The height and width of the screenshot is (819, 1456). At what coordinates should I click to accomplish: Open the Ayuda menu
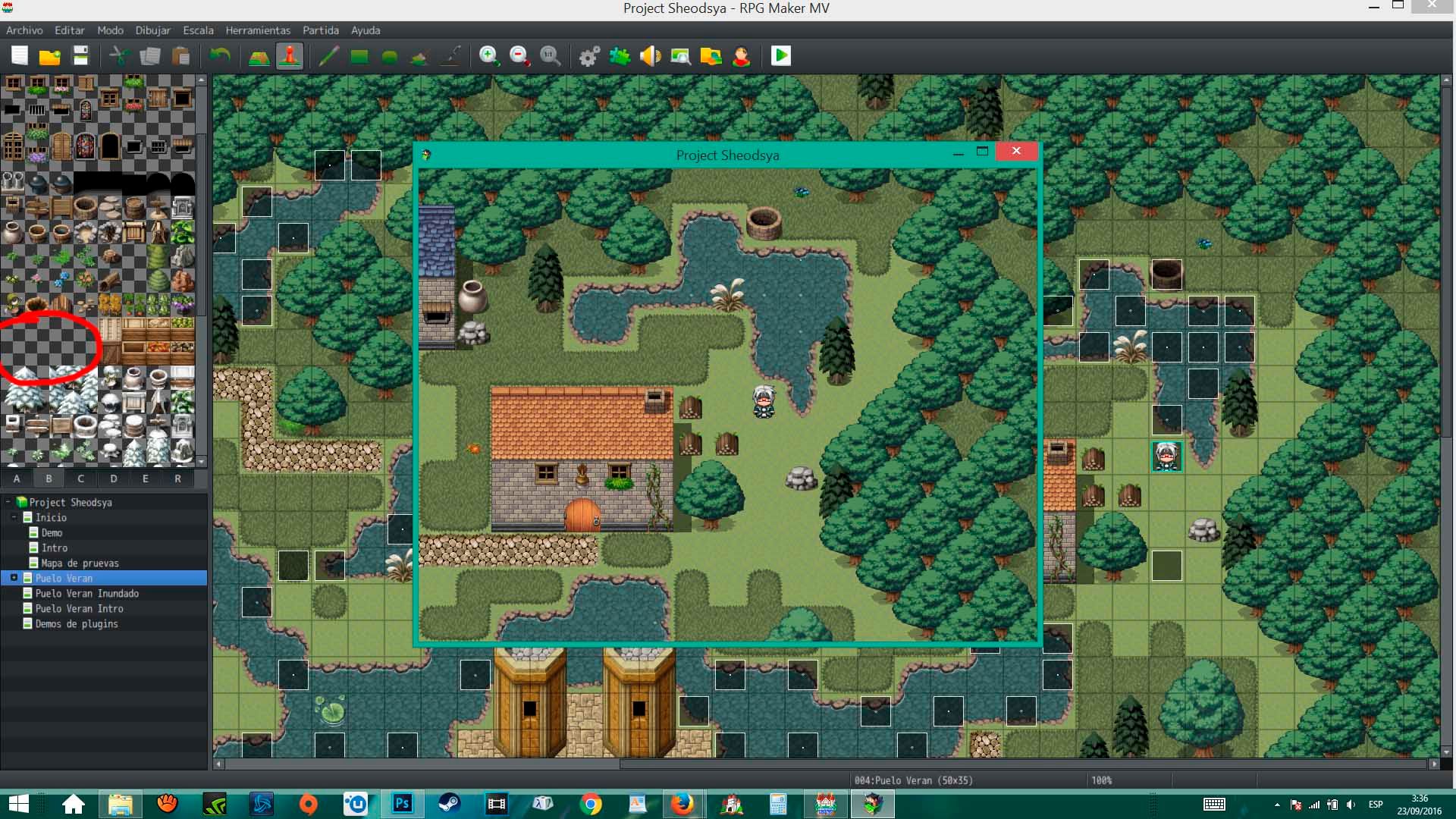coord(366,30)
